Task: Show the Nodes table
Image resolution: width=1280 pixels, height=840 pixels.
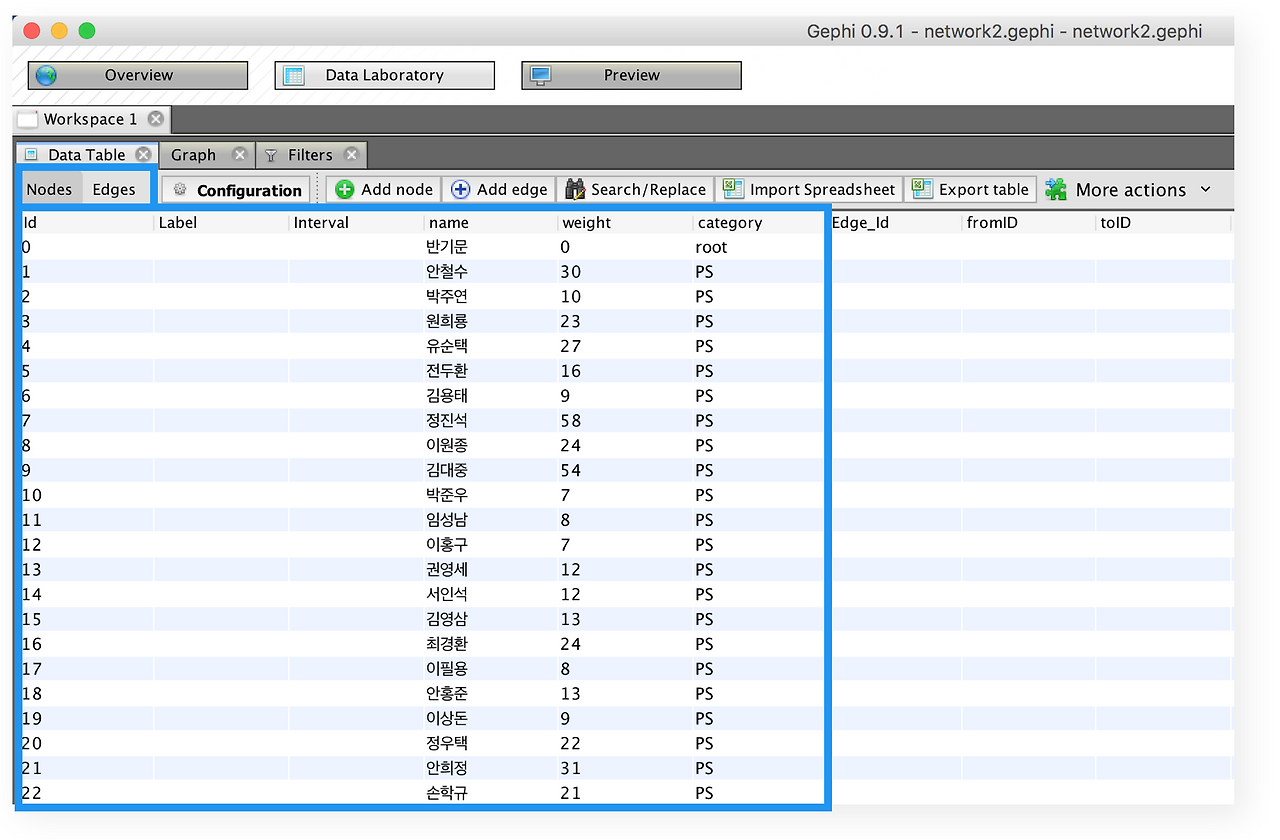Action: 49,189
